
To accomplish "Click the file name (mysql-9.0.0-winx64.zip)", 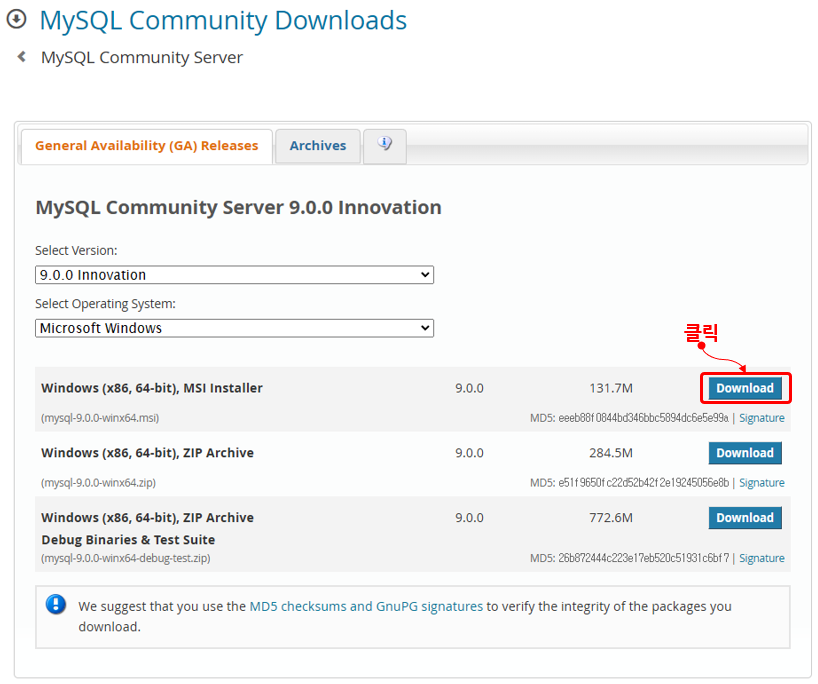I will [x=98, y=483].
